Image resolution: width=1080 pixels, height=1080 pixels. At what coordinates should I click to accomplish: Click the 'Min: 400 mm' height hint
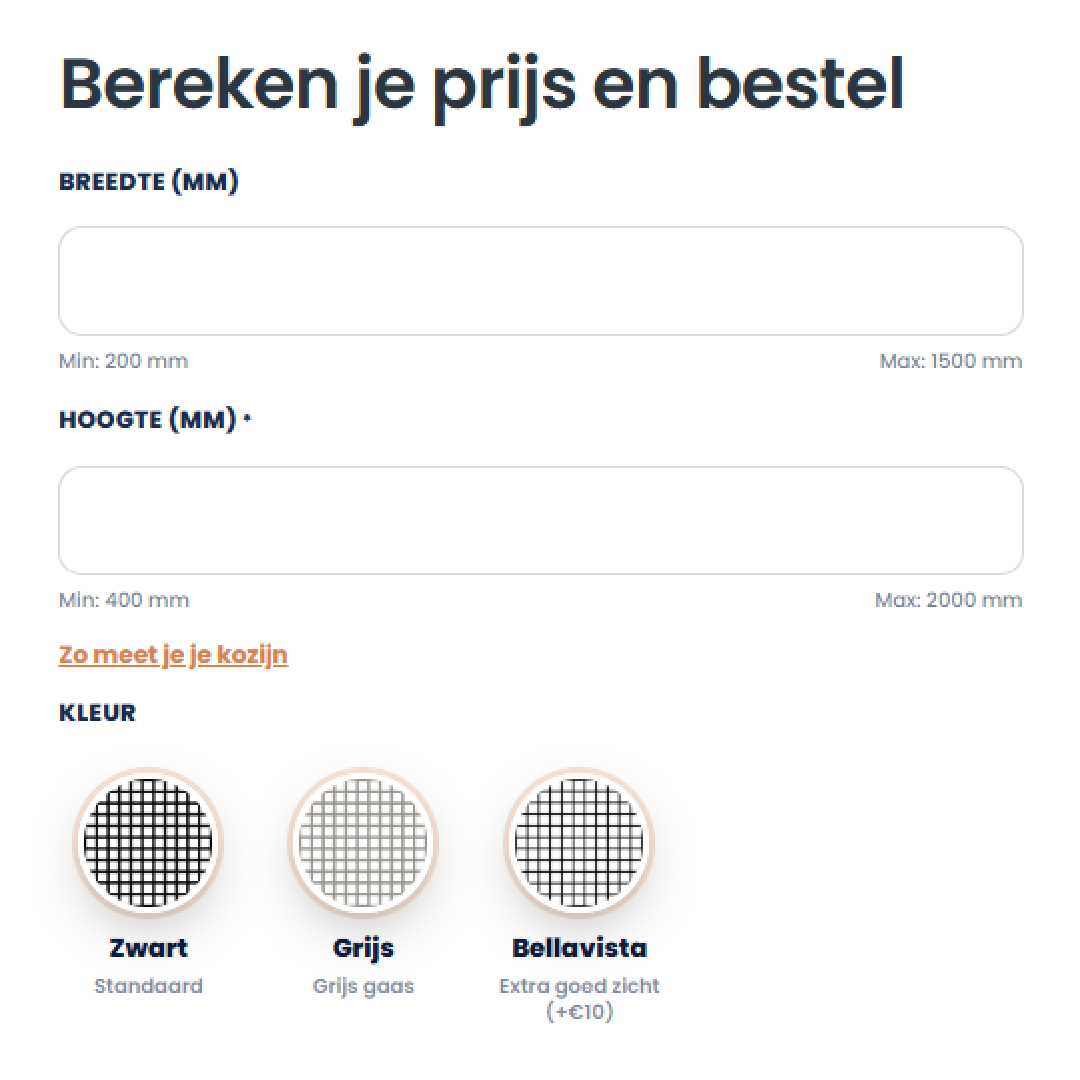(124, 600)
